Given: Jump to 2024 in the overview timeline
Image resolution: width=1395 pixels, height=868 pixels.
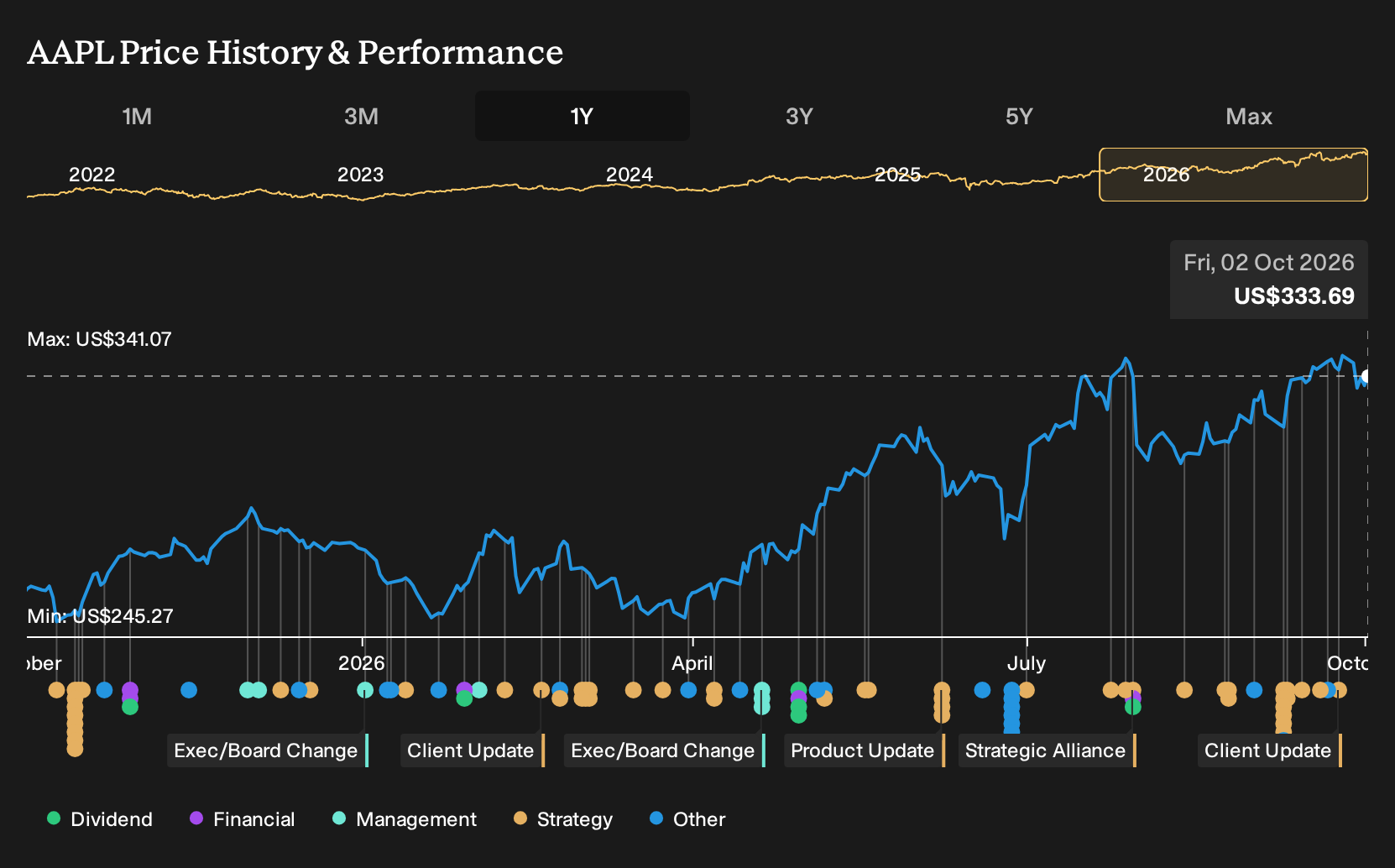Looking at the screenshot, I should (630, 175).
